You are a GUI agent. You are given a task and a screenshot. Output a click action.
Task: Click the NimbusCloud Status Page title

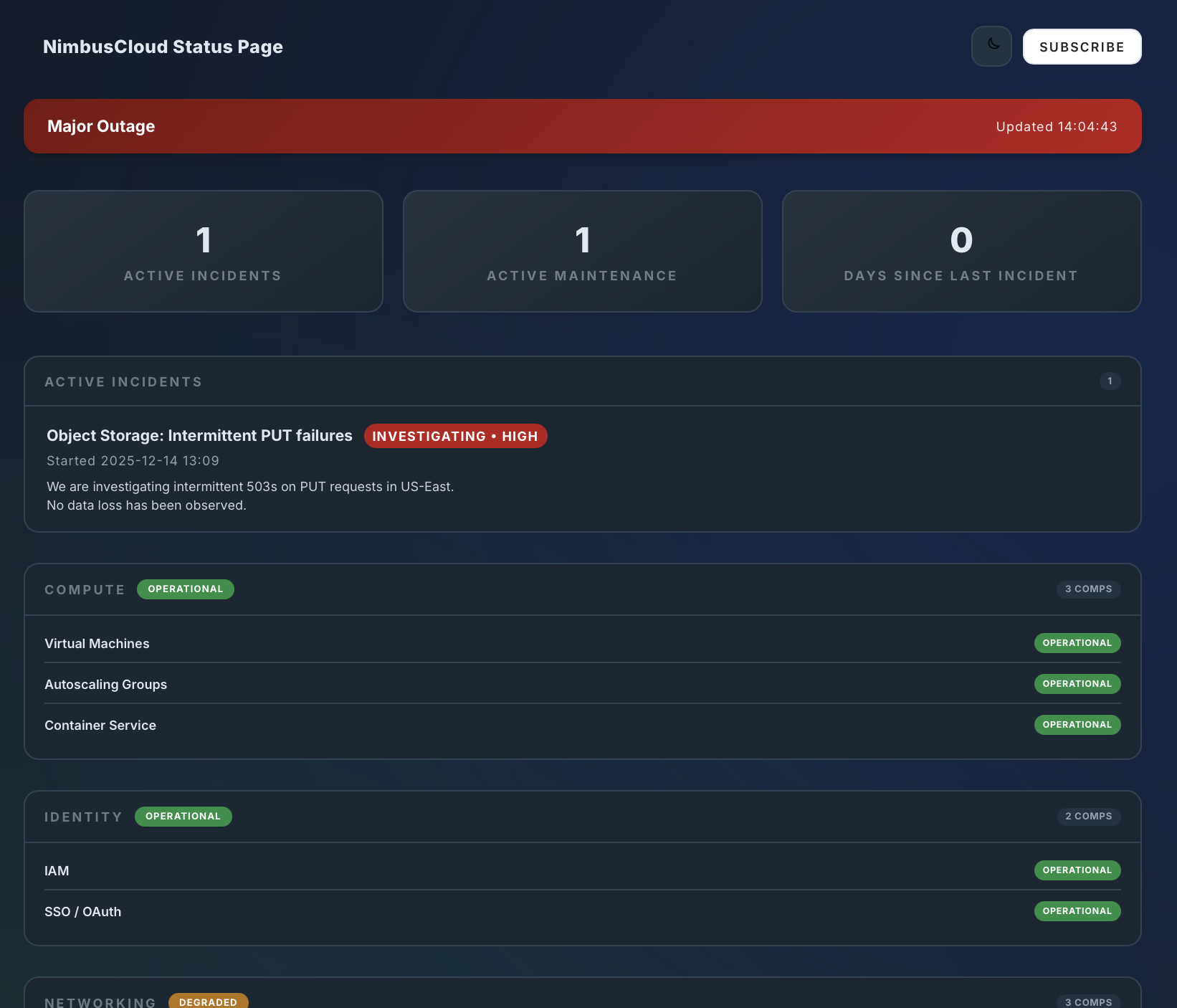pyautogui.click(x=163, y=47)
